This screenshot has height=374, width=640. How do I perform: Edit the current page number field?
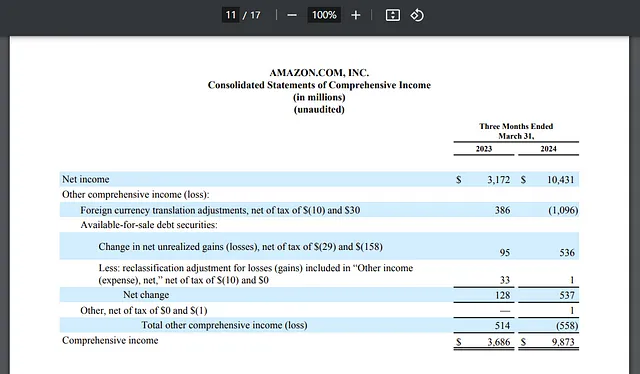click(231, 15)
